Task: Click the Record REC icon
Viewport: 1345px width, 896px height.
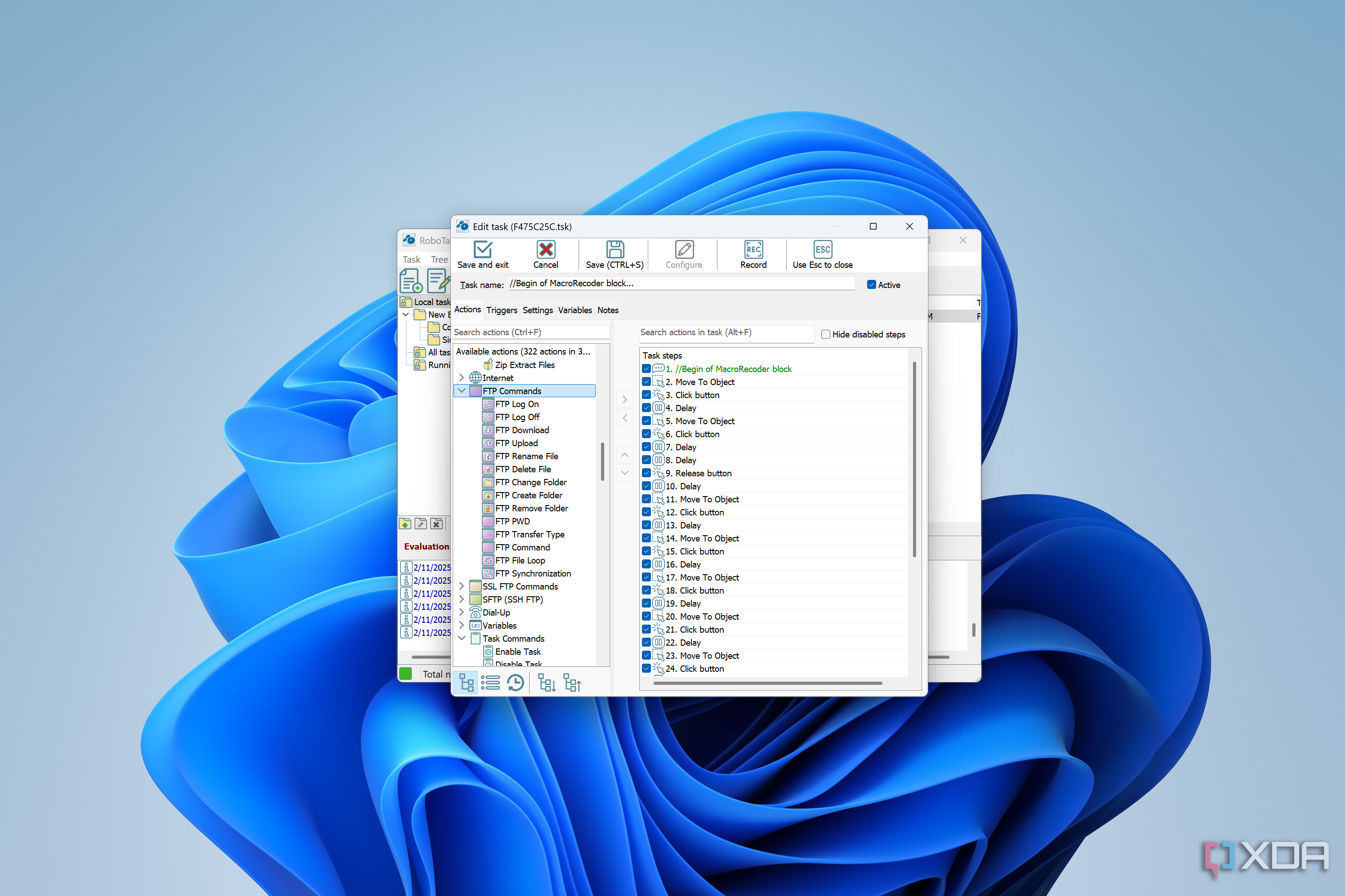Action: point(753,250)
